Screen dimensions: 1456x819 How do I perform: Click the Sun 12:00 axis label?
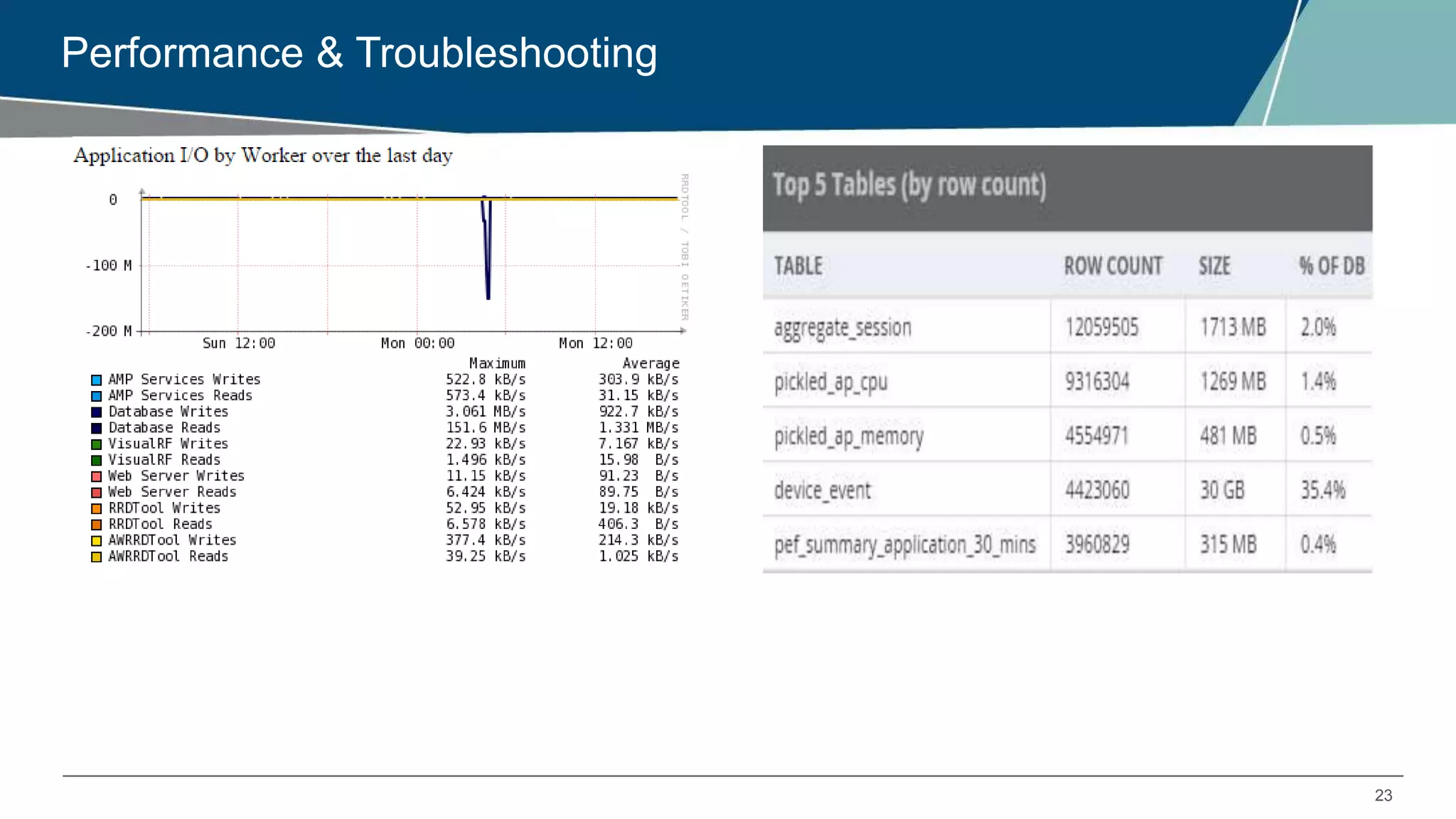(x=239, y=343)
